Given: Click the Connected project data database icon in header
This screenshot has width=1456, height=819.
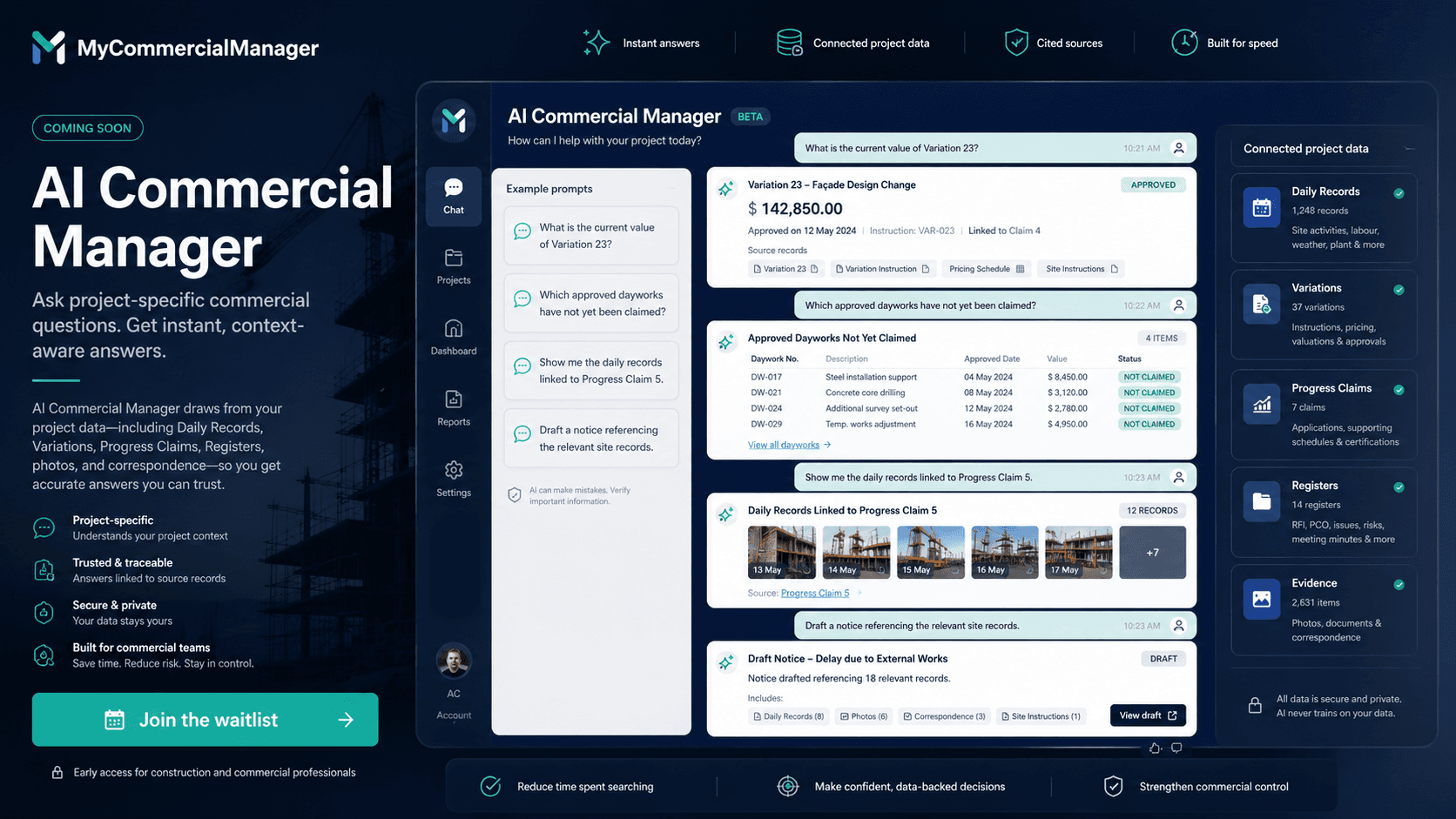Looking at the screenshot, I should tap(789, 42).
